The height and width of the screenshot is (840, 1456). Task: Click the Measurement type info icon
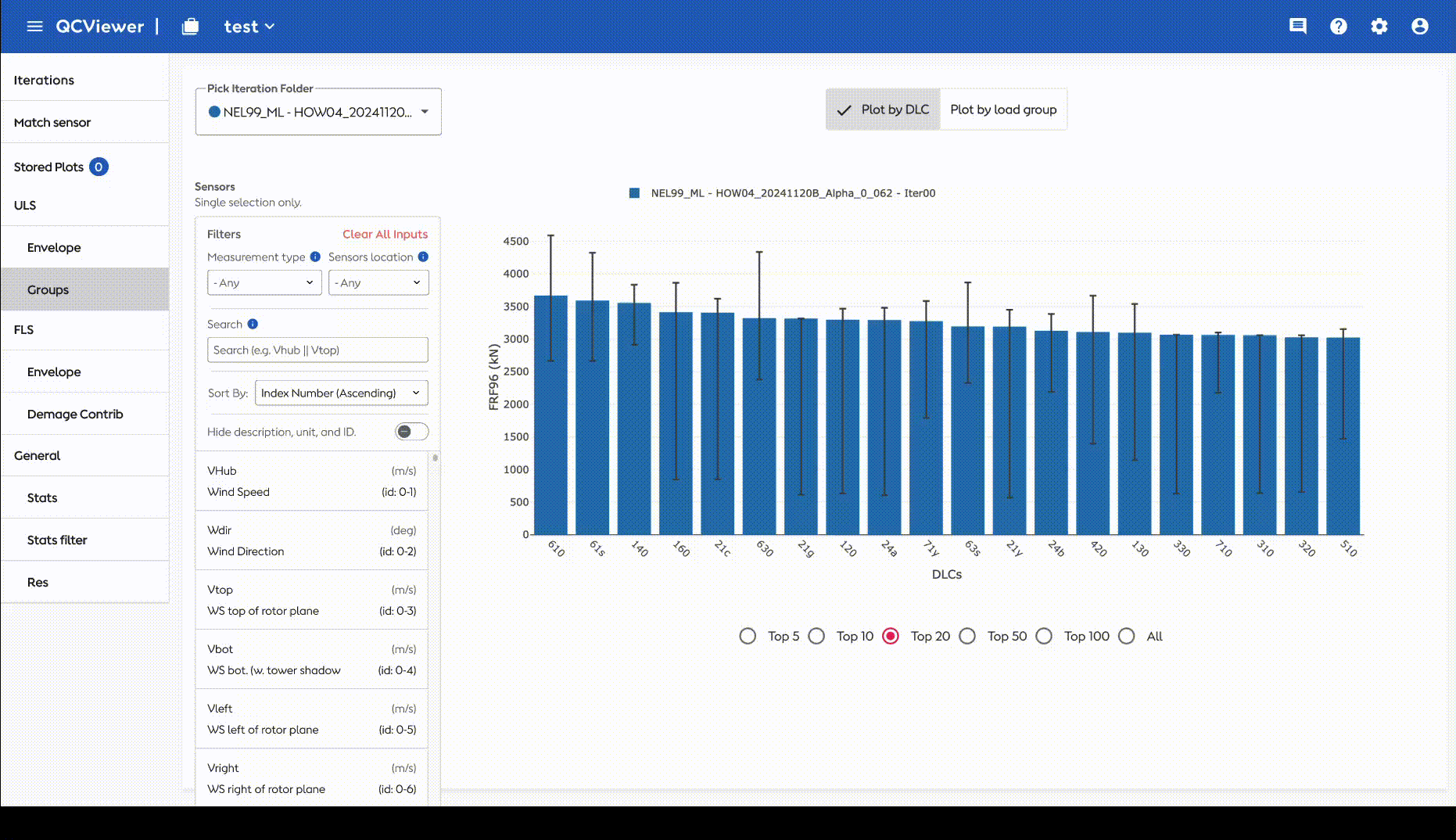click(x=315, y=257)
